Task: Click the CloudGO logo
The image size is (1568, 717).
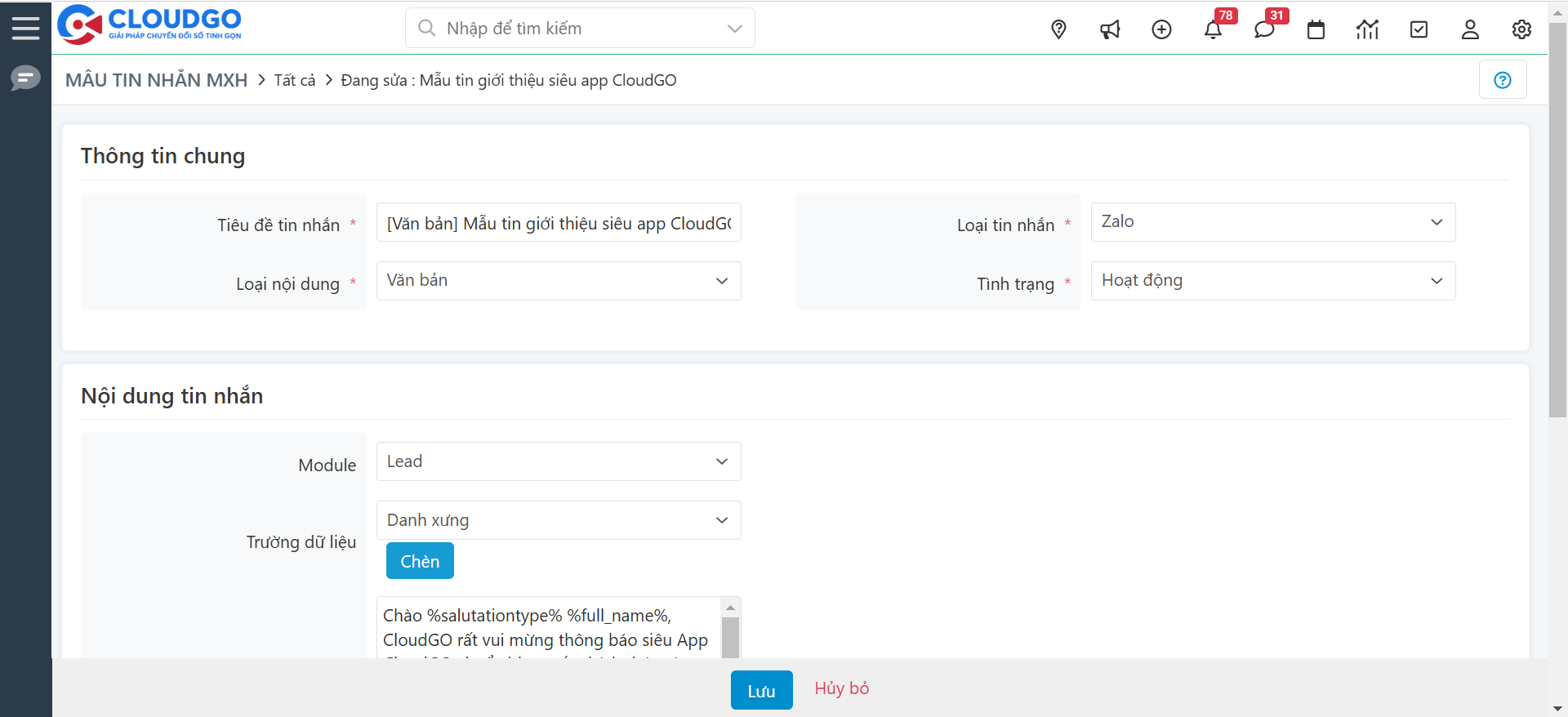Action: 149,24
